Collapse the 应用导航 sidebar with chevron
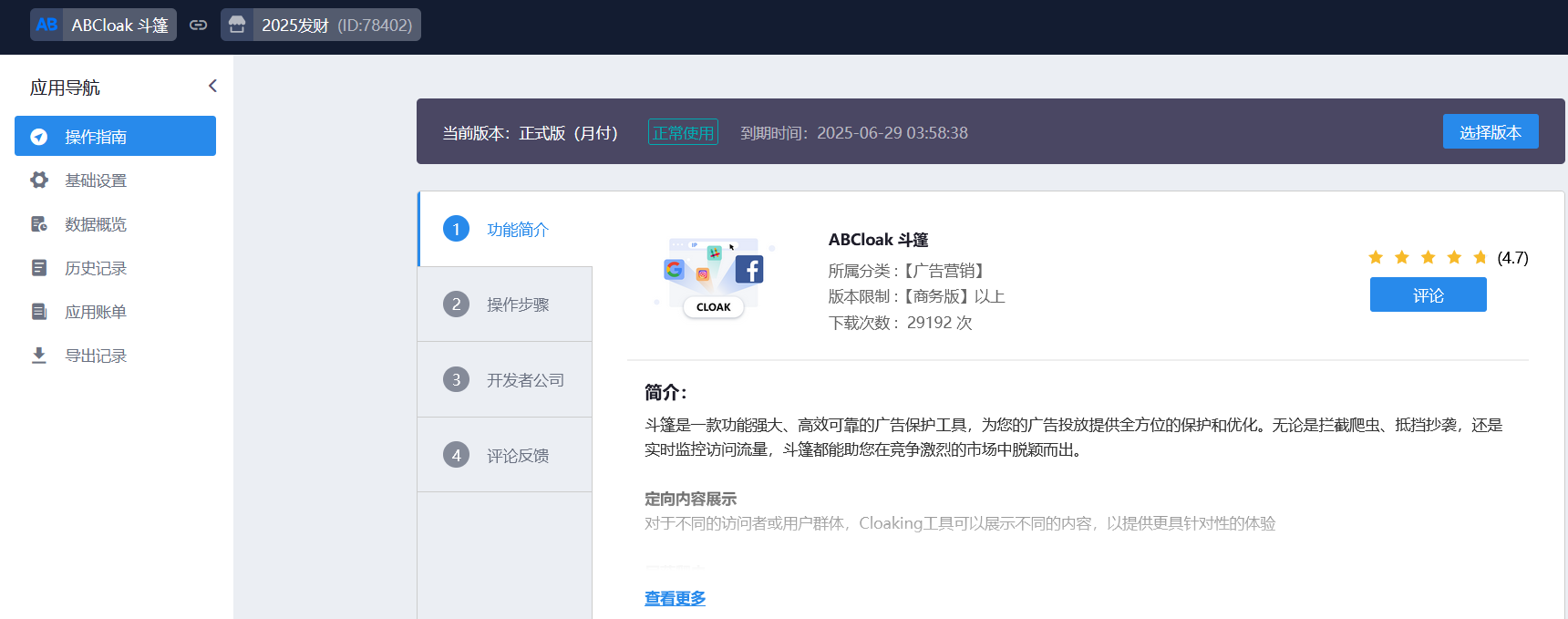Viewport: 1568px width, 619px height. [212, 86]
